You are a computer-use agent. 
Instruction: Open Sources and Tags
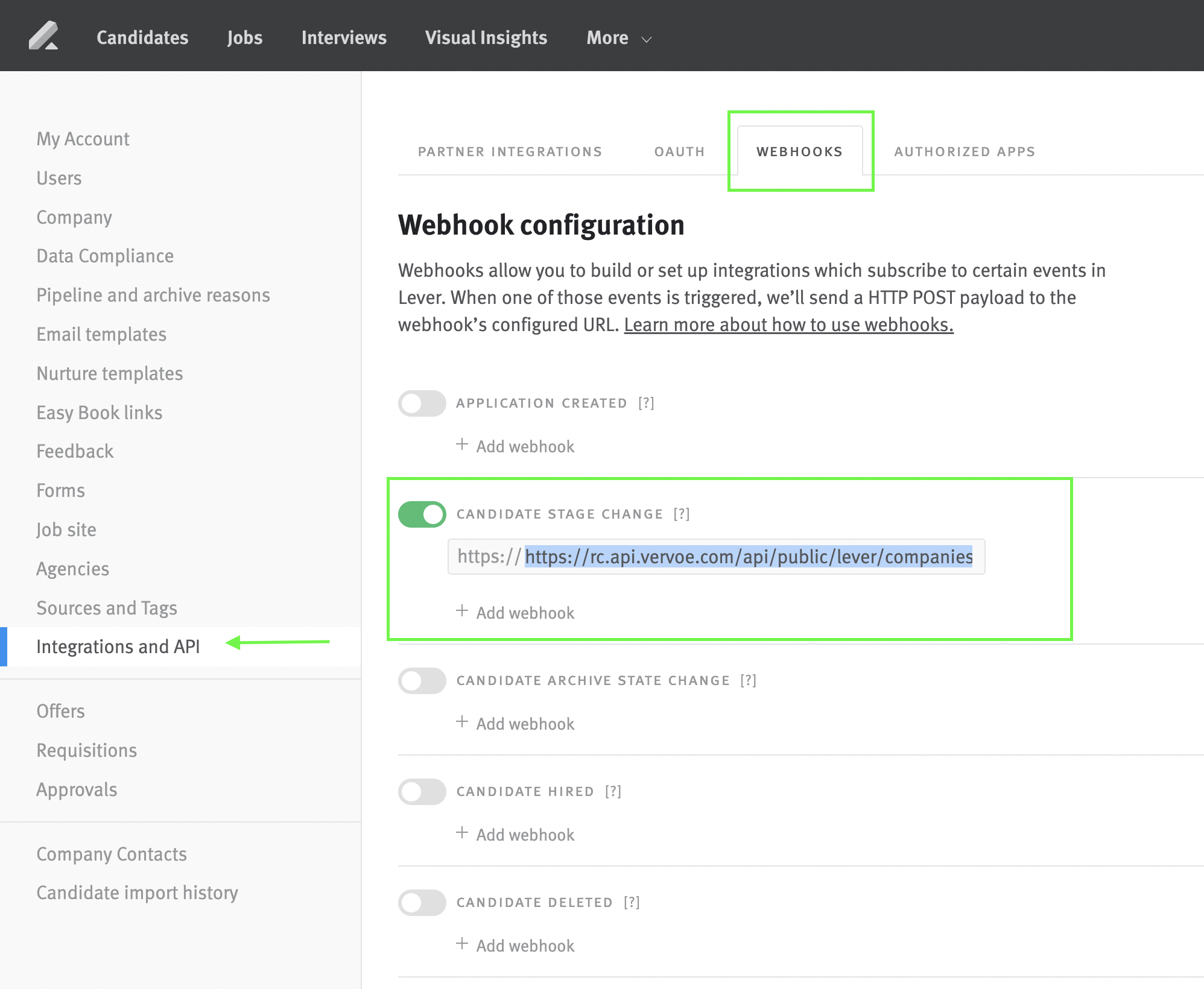click(x=107, y=608)
